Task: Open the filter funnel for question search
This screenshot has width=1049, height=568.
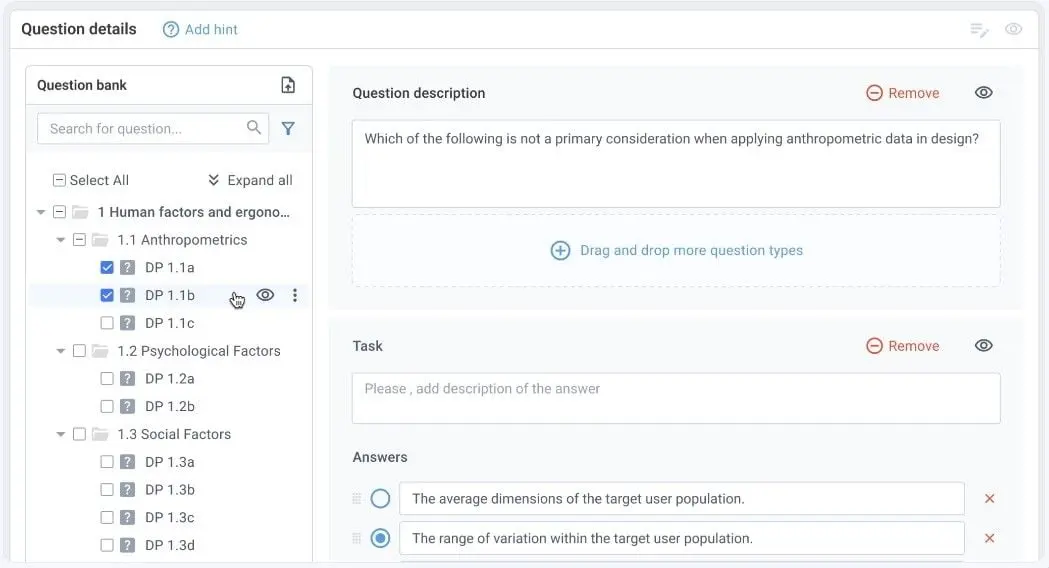Action: [288, 128]
